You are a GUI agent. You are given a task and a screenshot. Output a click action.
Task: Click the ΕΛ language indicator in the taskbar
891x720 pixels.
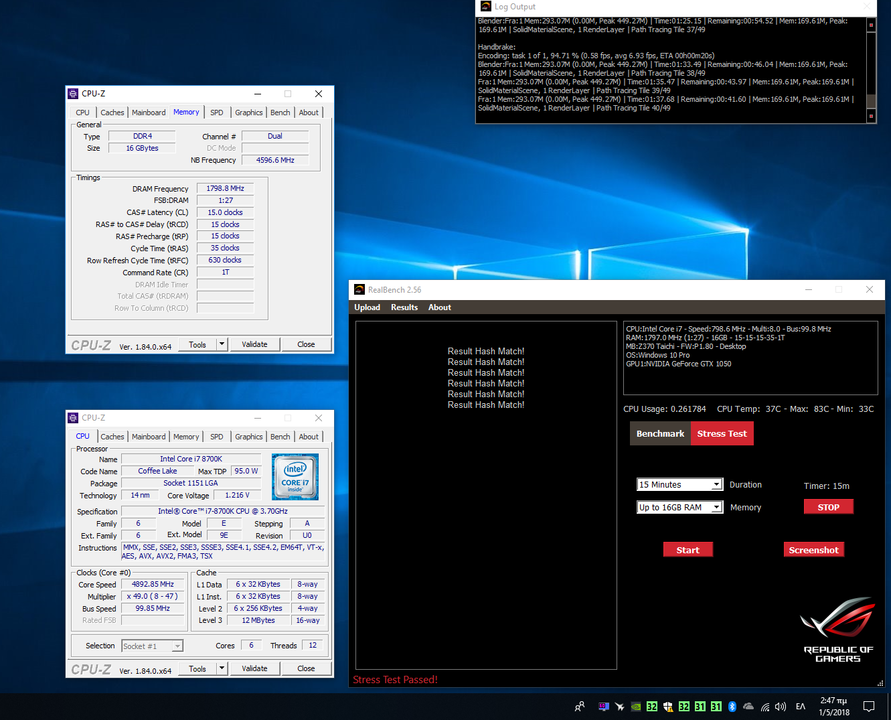tap(800, 706)
